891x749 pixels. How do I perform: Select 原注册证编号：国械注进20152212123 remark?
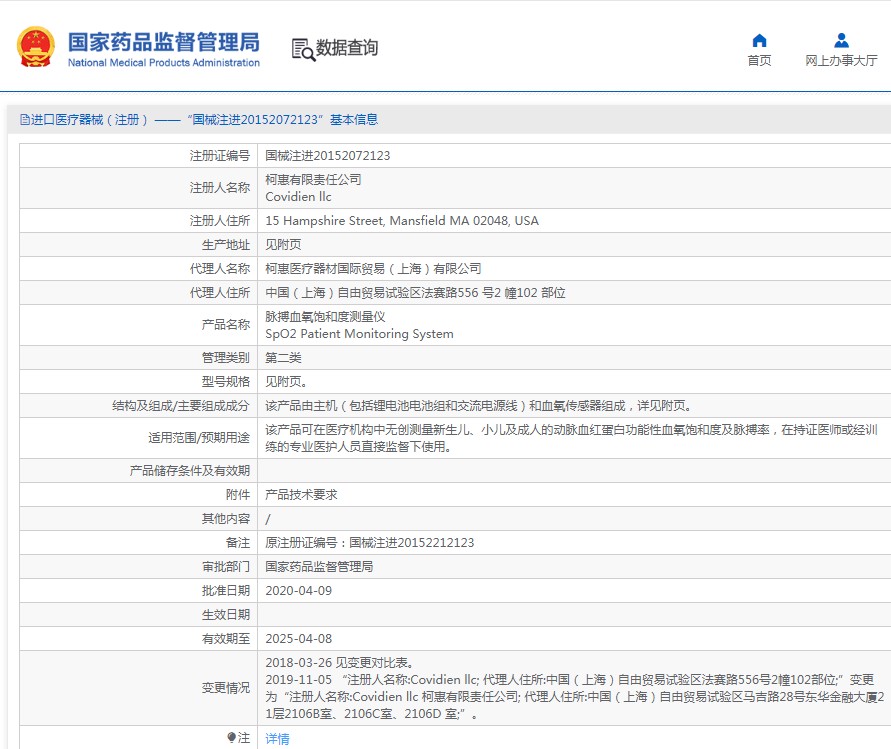(370, 543)
